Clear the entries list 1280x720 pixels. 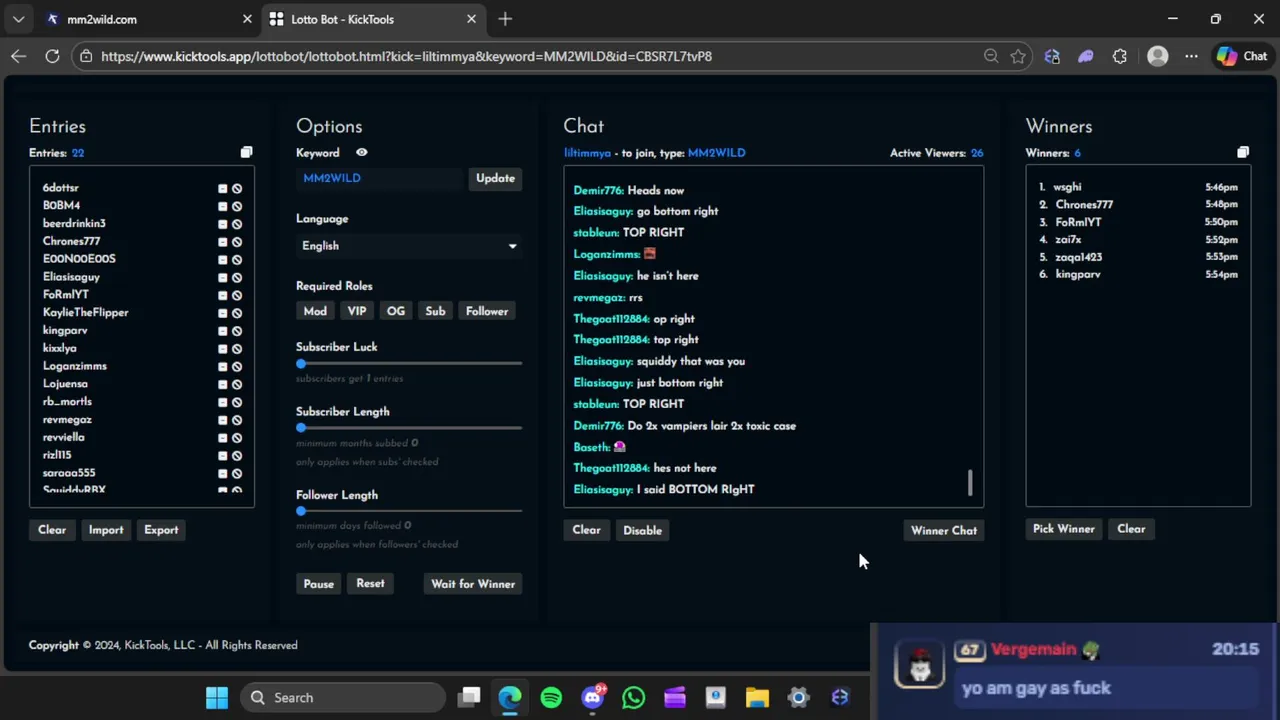(x=52, y=530)
